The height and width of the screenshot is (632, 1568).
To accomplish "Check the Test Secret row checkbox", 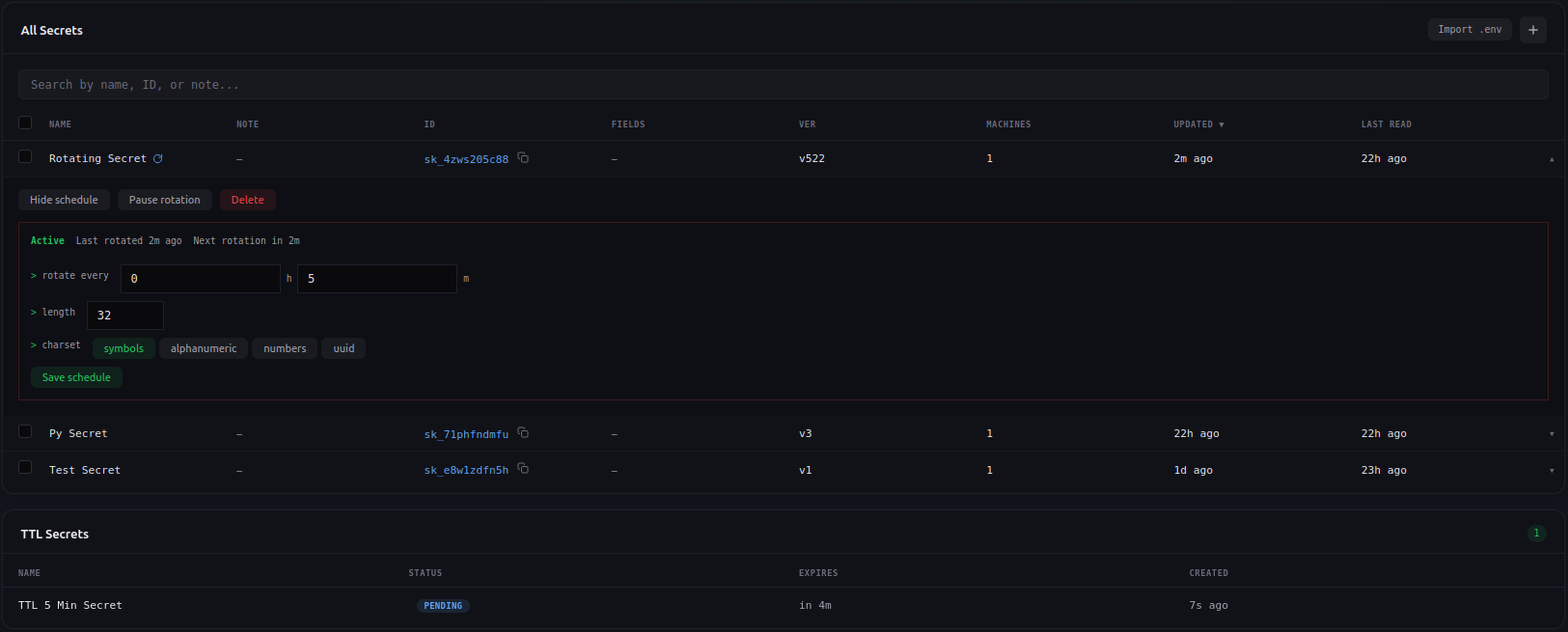I will point(25,467).
